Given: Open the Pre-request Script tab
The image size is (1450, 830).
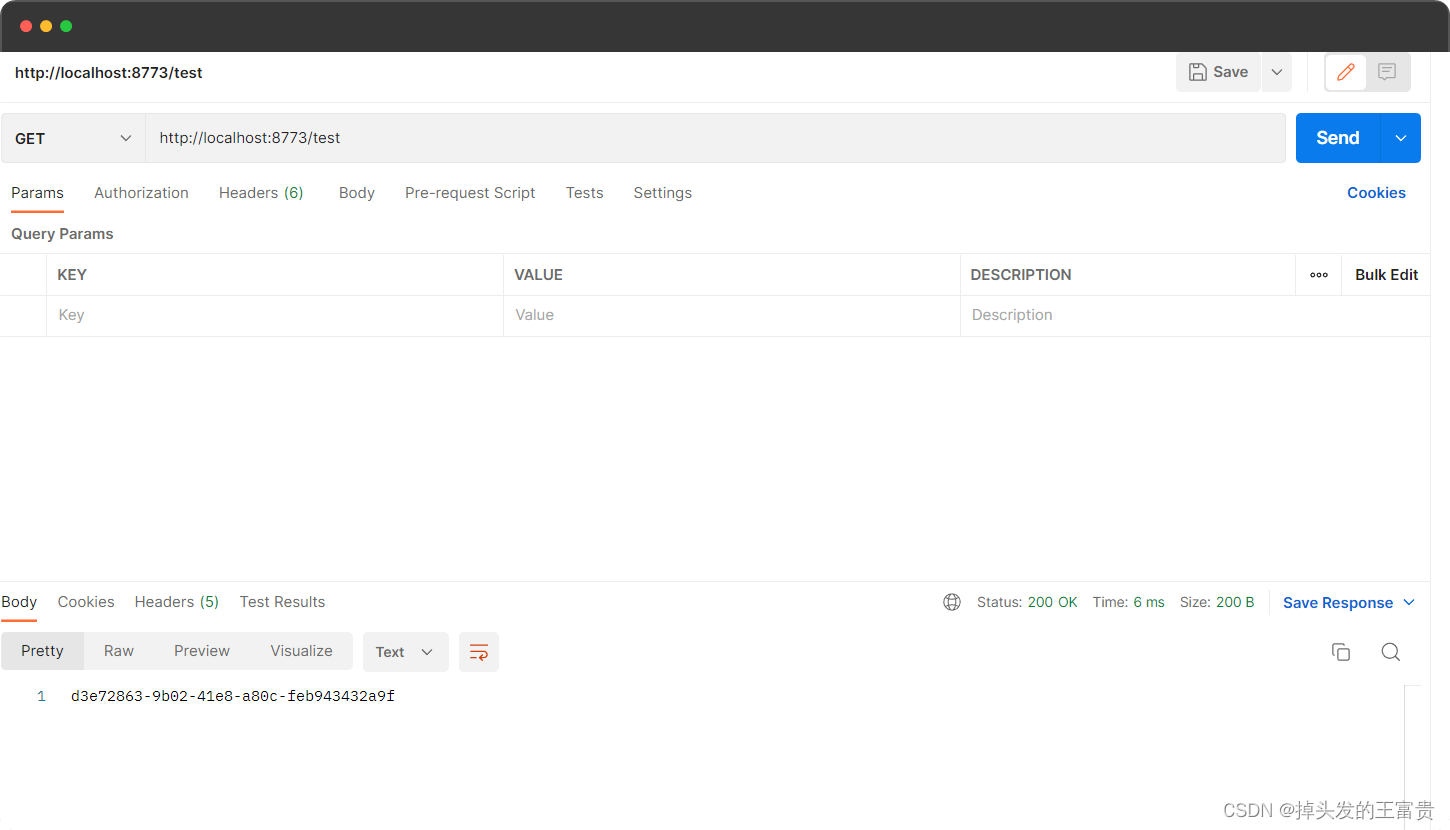Looking at the screenshot, I should [470, 193].
